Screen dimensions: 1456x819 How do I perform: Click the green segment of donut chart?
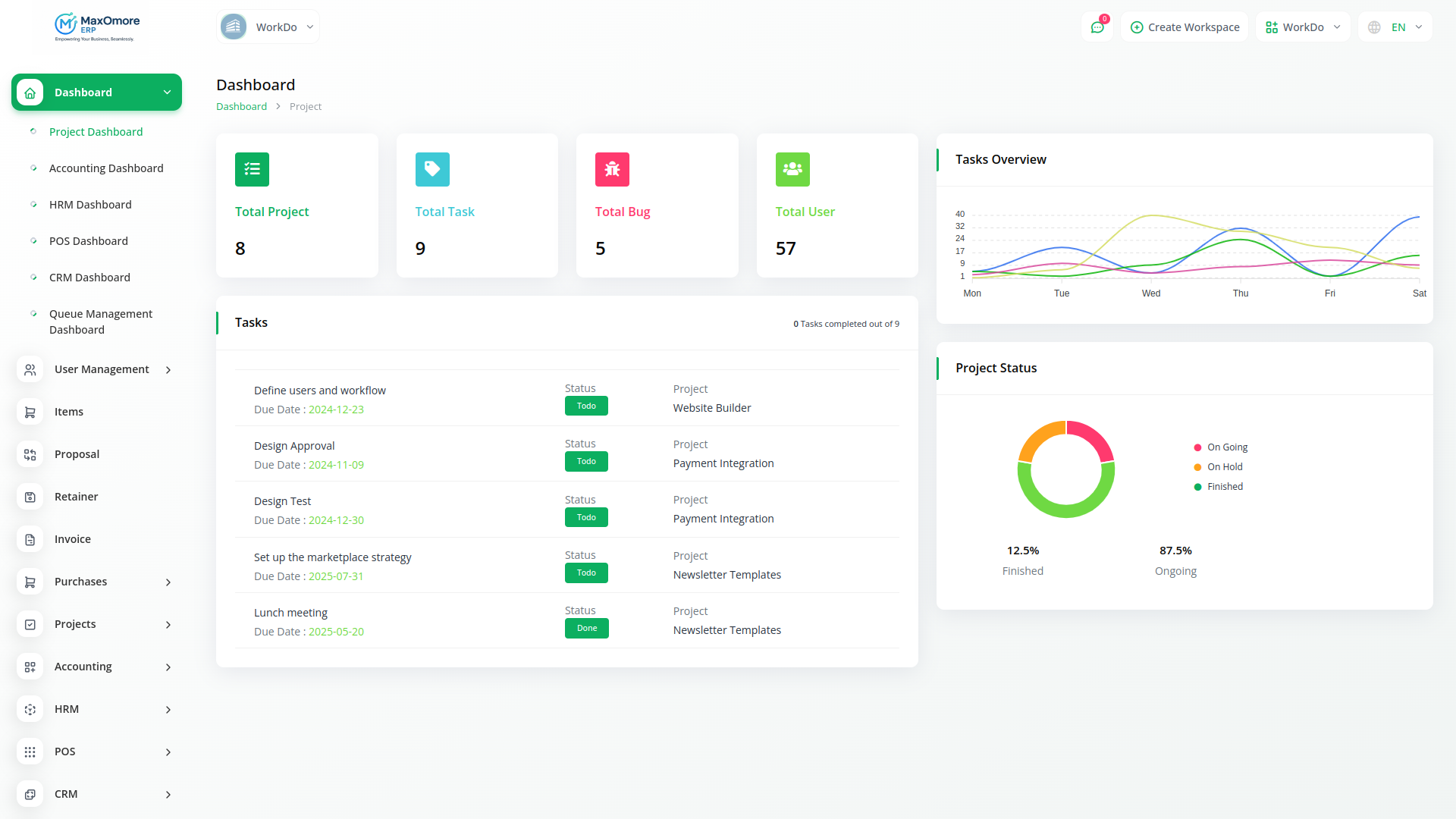1066,510
